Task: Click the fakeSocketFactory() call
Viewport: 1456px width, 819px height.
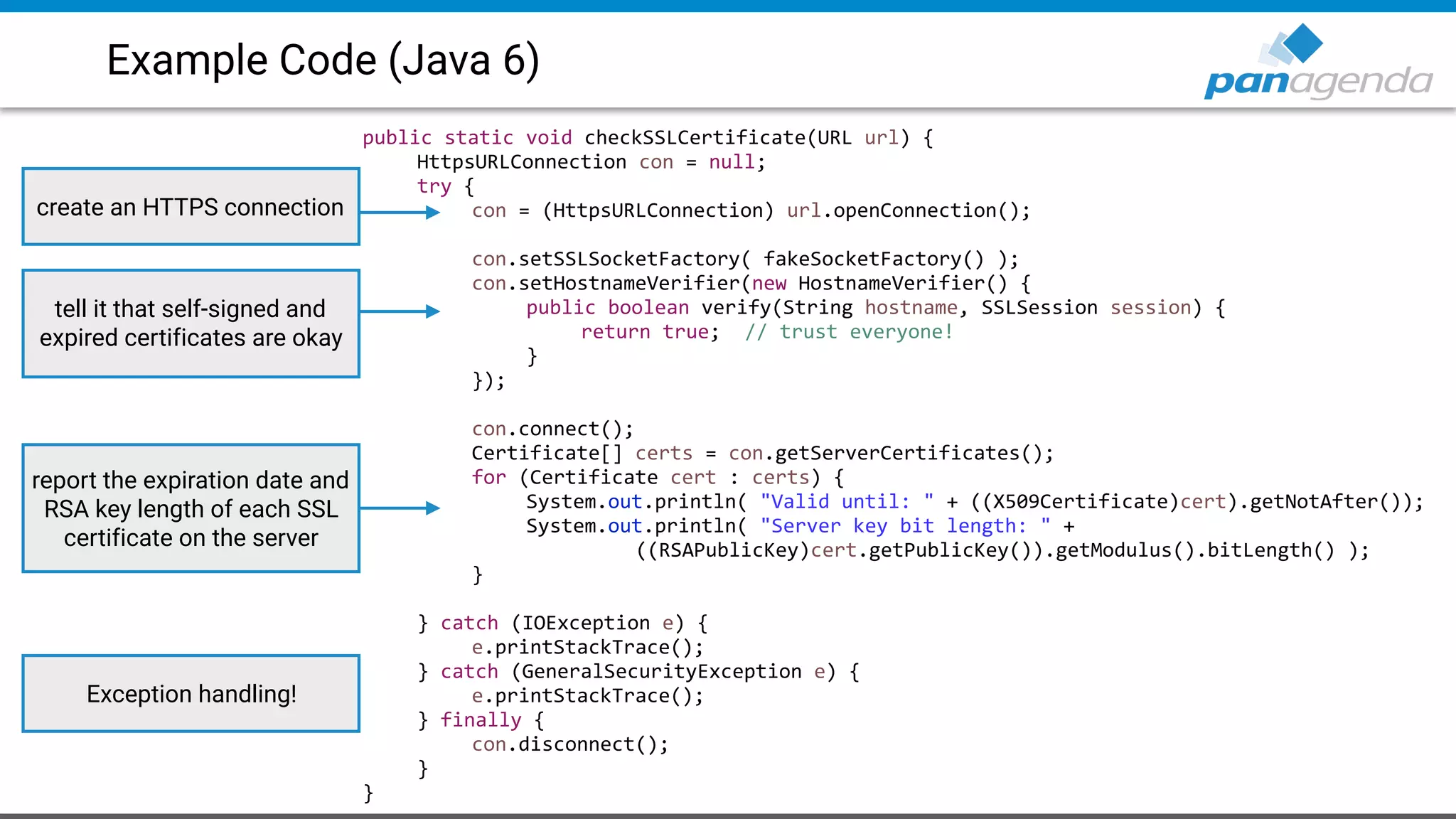Action: tap(874, 259)
